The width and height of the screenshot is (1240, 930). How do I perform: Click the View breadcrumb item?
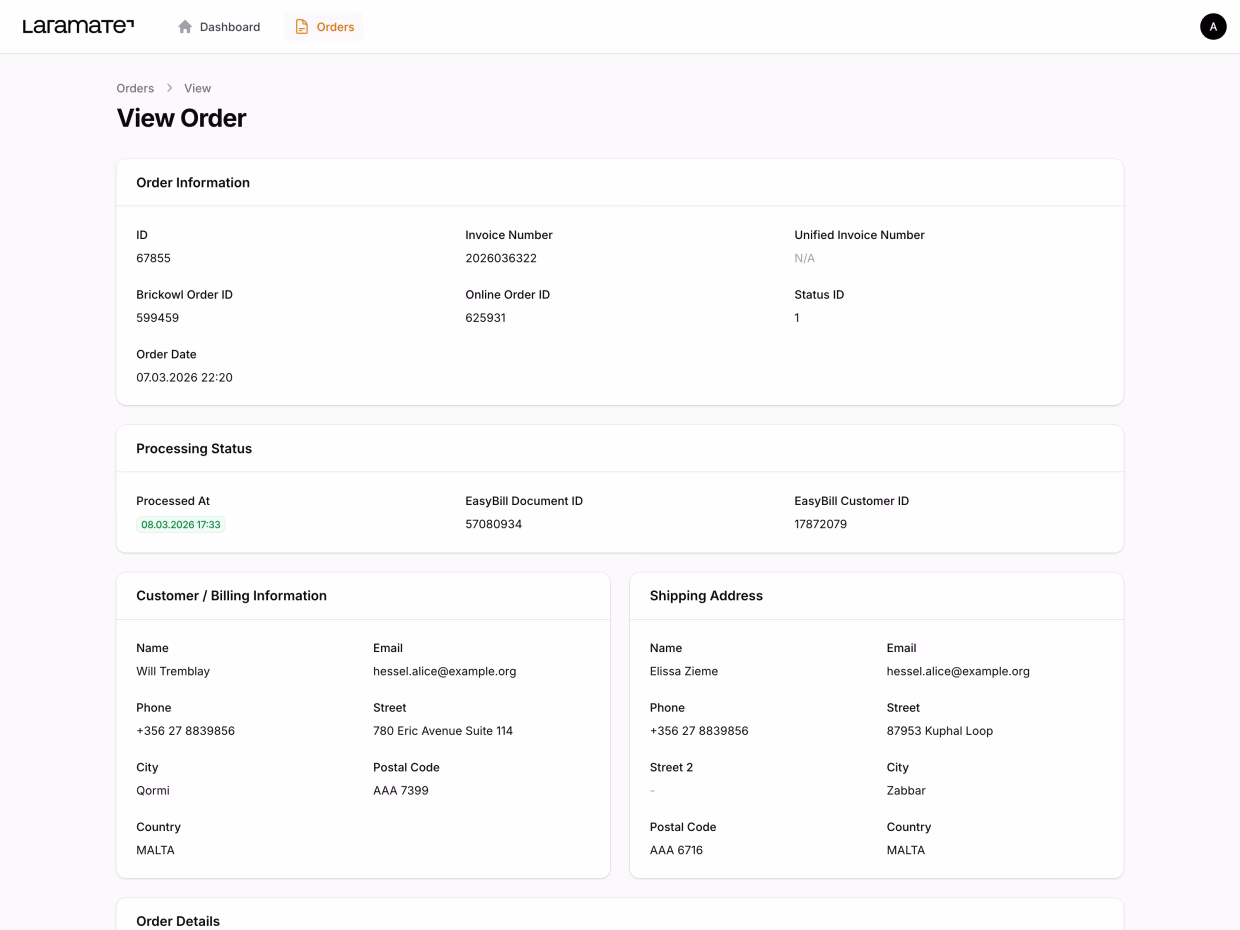197,88
